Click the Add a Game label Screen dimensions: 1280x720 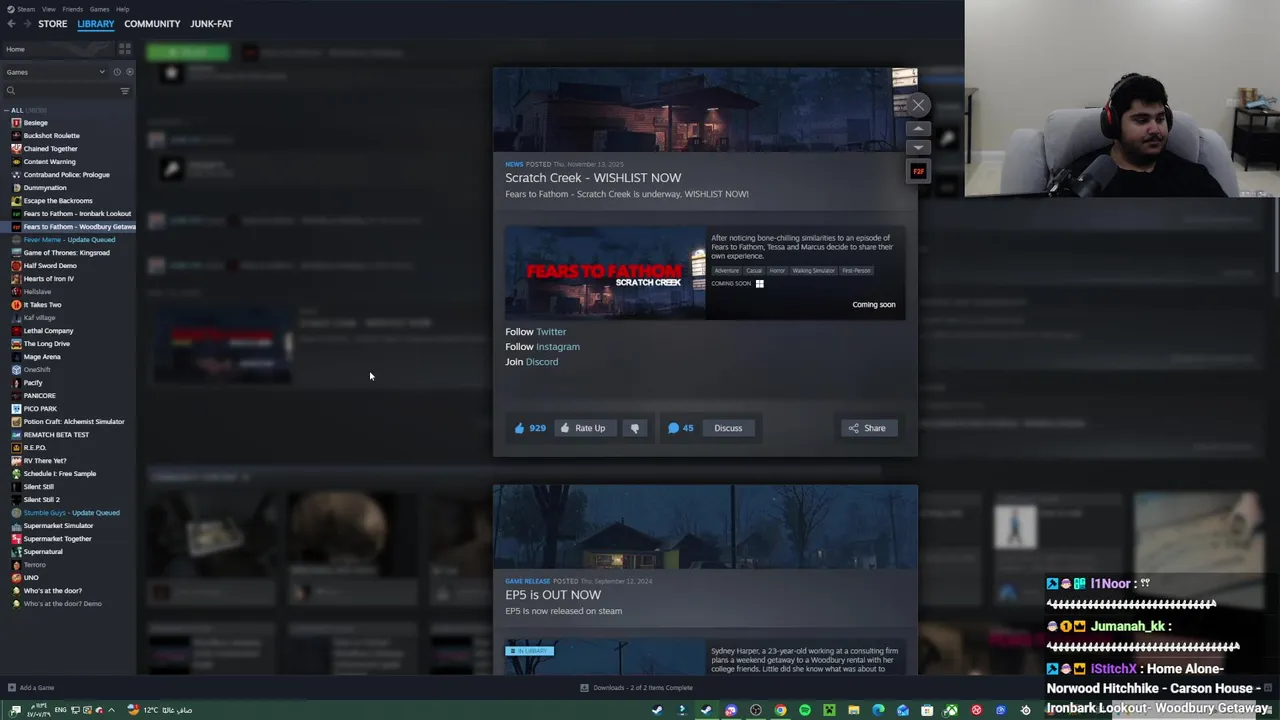click(37, 688)
